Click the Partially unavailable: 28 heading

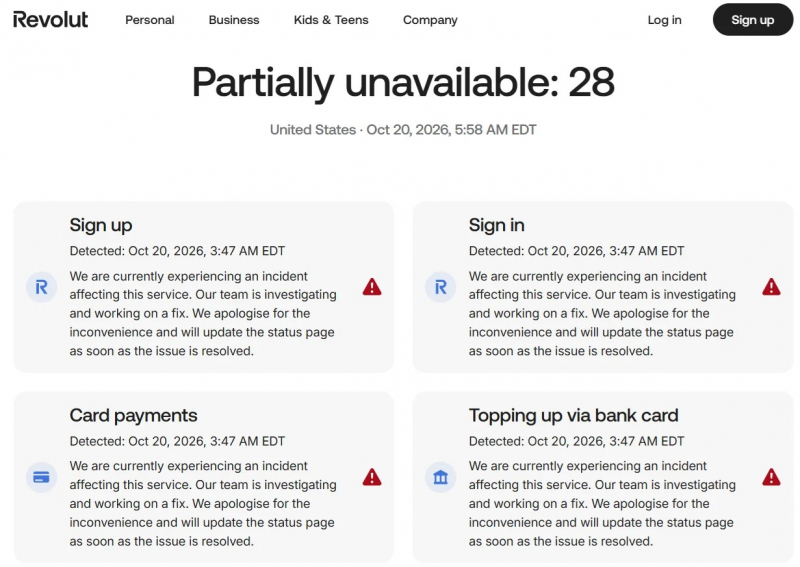point(403,82)
